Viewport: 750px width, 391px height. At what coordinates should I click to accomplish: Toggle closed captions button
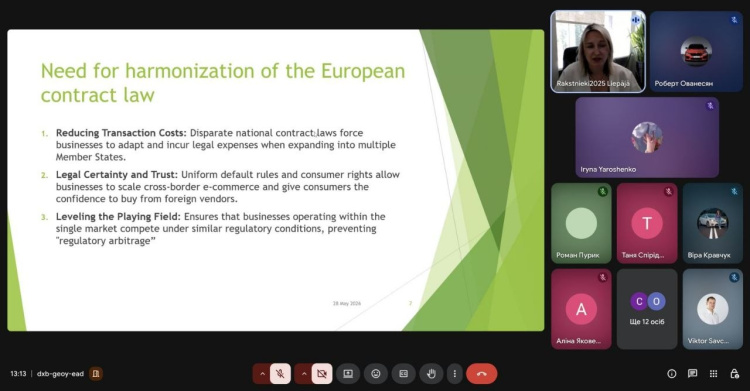pyautogui.click(x=404, y=374)
